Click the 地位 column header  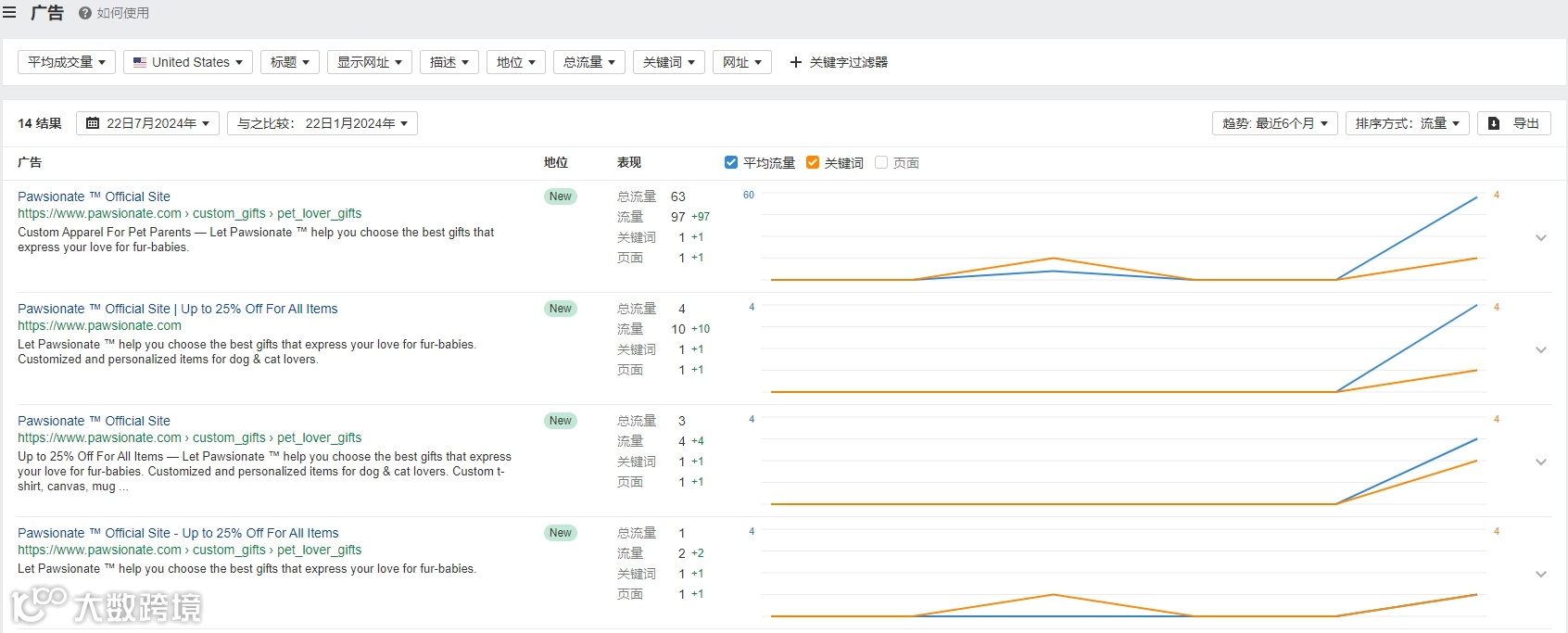(x=556, y=162)
